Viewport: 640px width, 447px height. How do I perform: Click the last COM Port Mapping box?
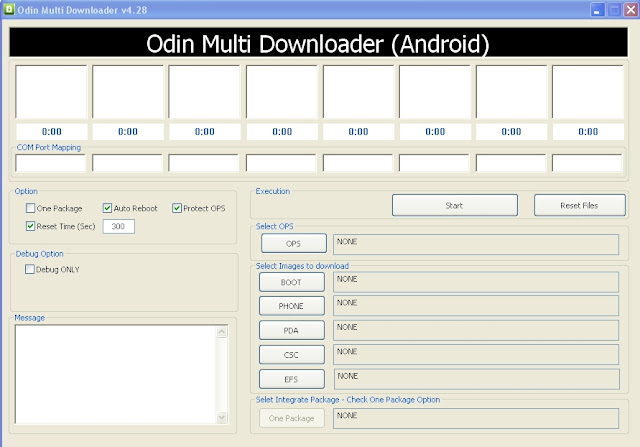click(587, 163)
